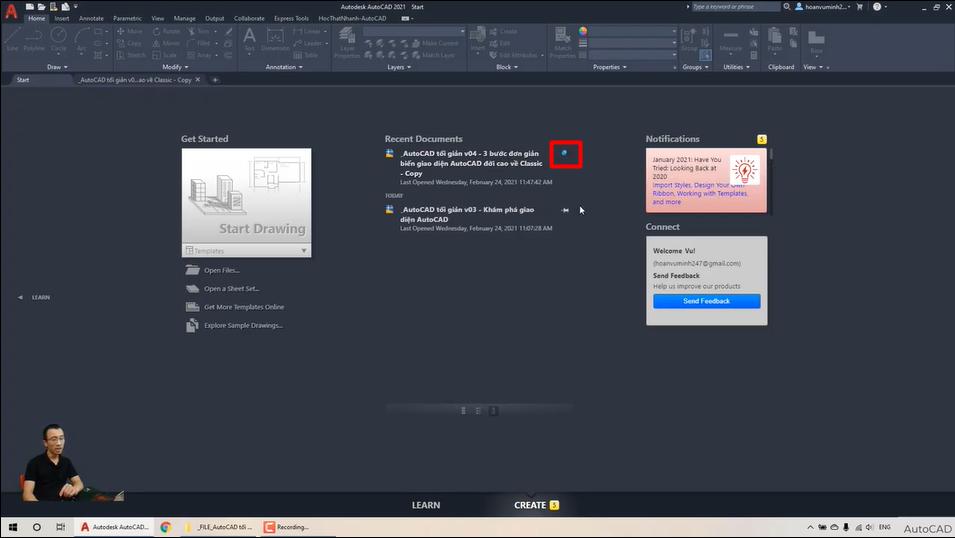Expand the Quick Access toolbar customize arrow
This screenshot has height=538, width=955.
click(76, 7)
